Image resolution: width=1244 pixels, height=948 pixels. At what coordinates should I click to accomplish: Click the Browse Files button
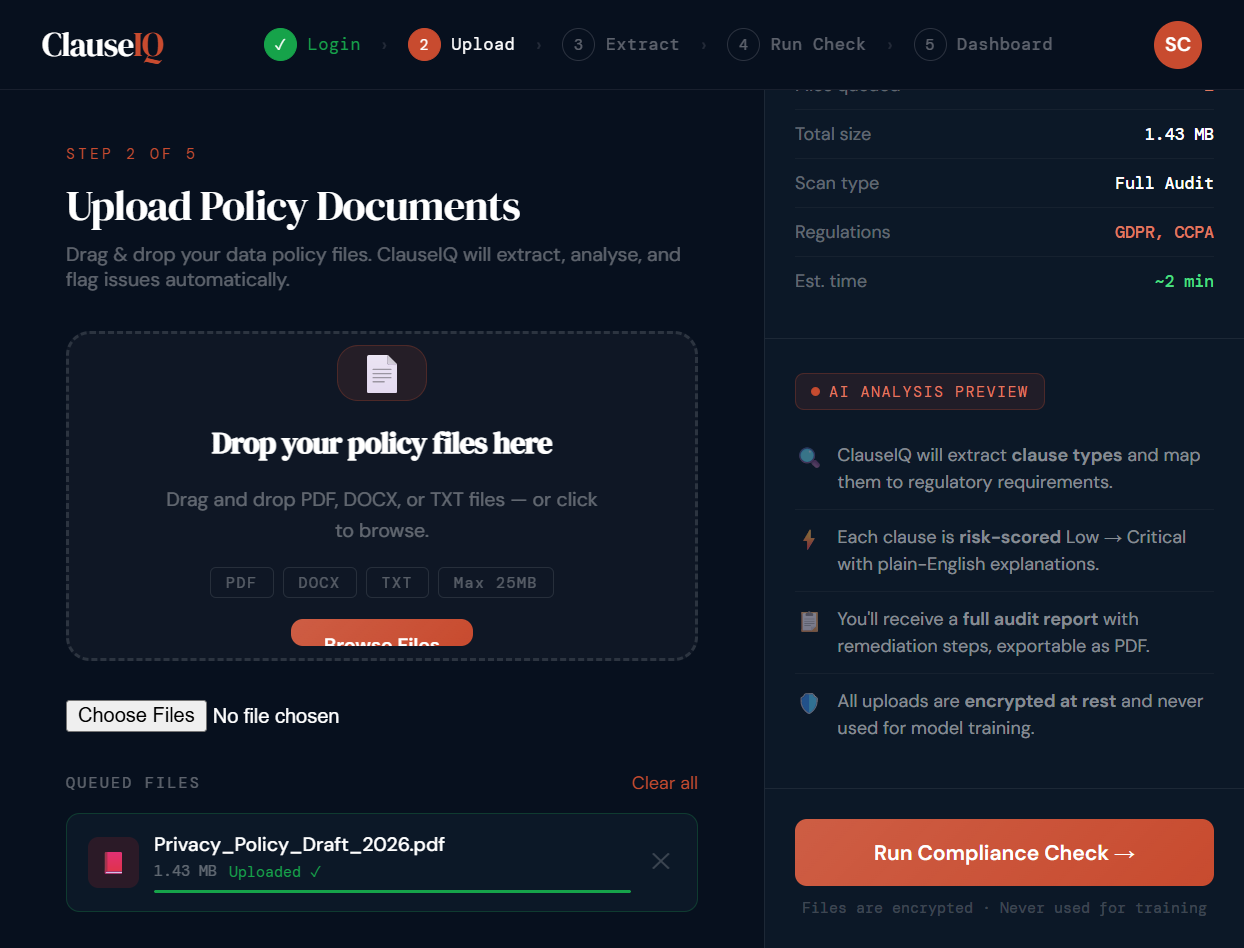tap(382, 634)
